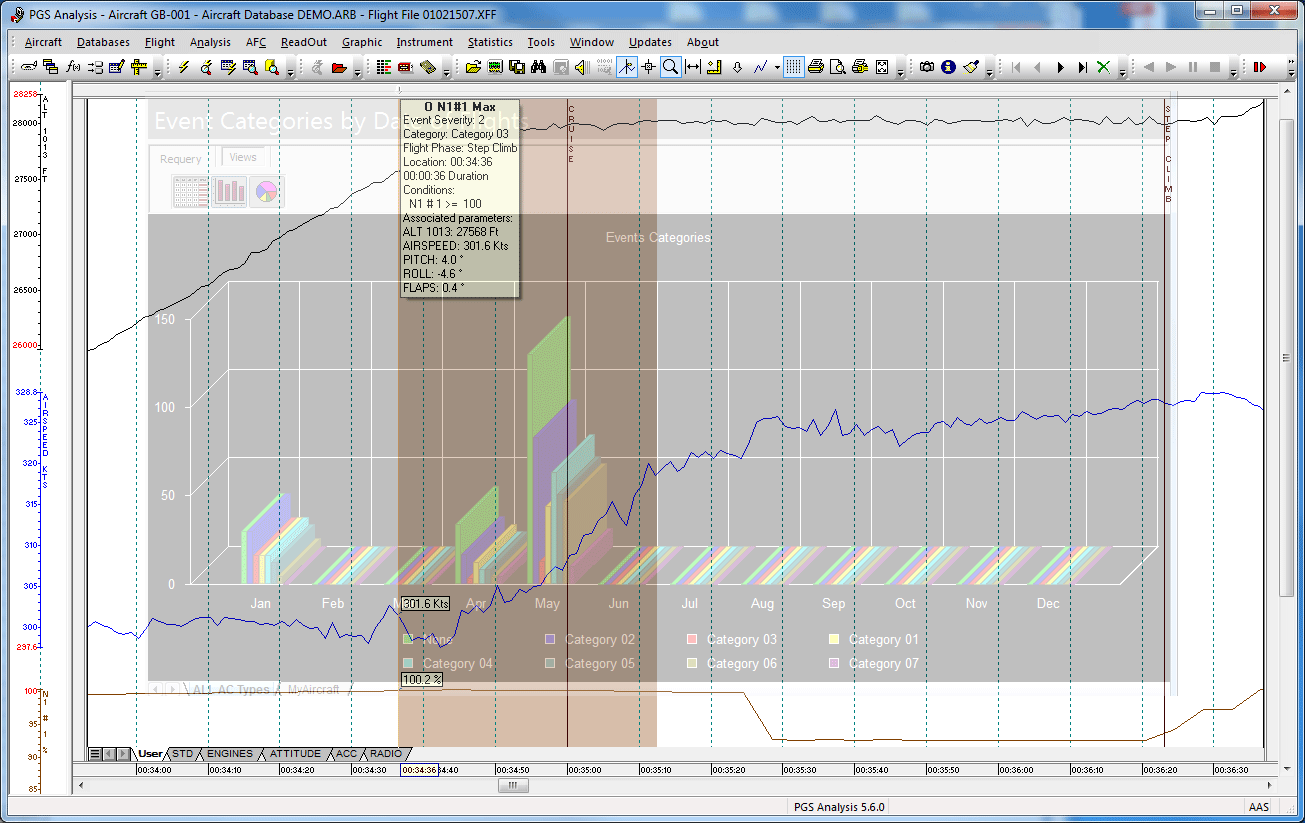Open dropdown arrow beside curve line icon
Screen dimensions: 1305x823
[777, 68]
